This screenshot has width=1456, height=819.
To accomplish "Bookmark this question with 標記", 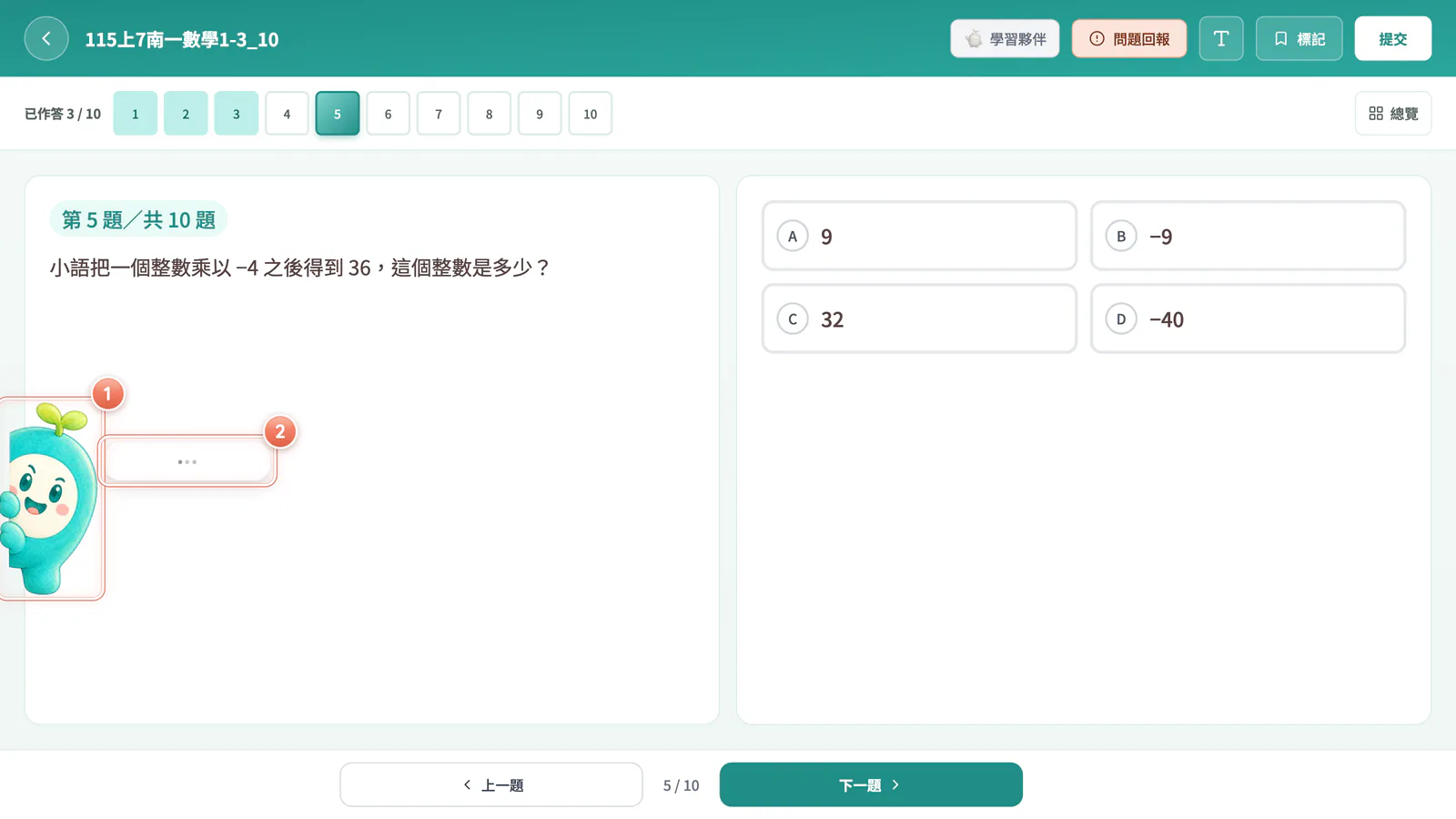I will [1299, 38].
